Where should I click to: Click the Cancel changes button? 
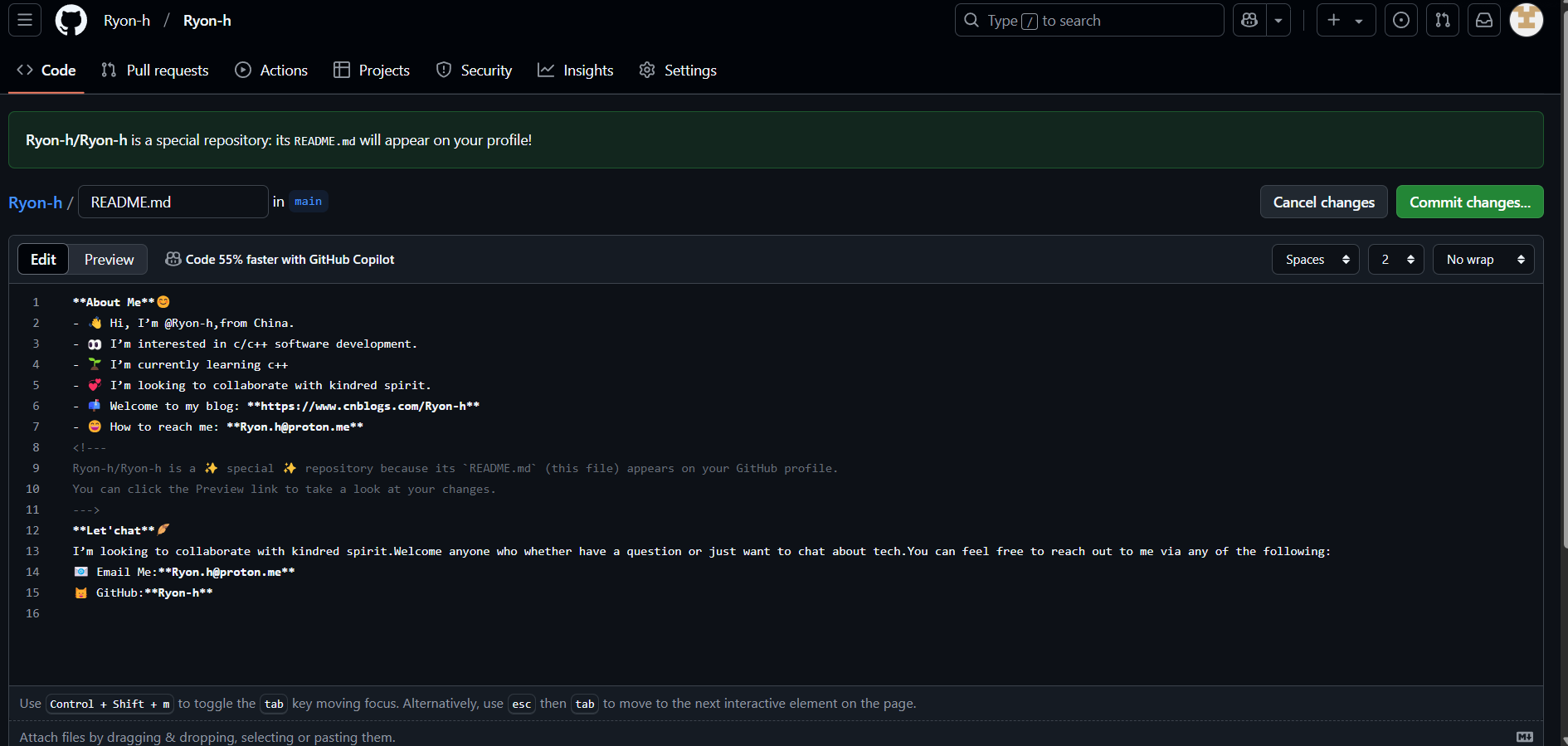(1323, 202)
